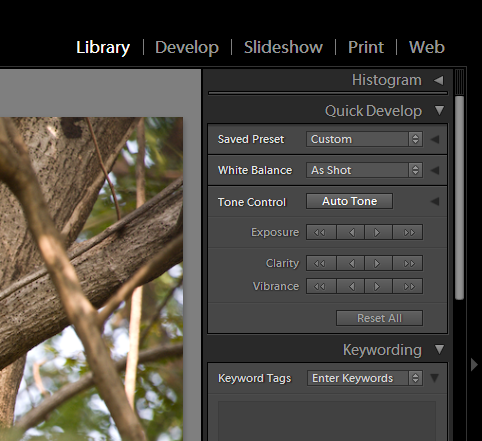This screenshot has width=482, height=441.
Task: Increase Clarity by a large step
Action: tap(408, 263)
